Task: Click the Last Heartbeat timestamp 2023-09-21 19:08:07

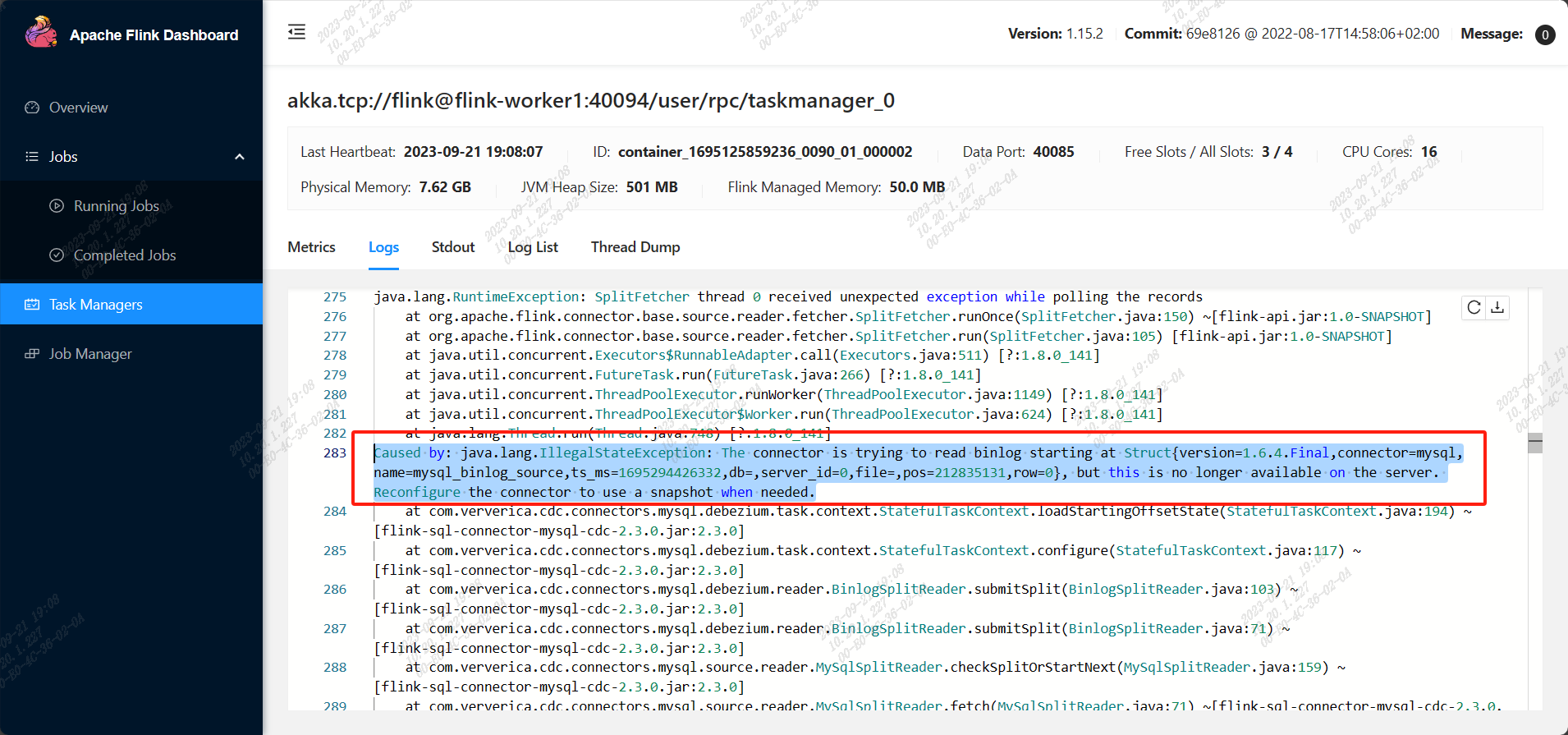Action: [474, 152]
